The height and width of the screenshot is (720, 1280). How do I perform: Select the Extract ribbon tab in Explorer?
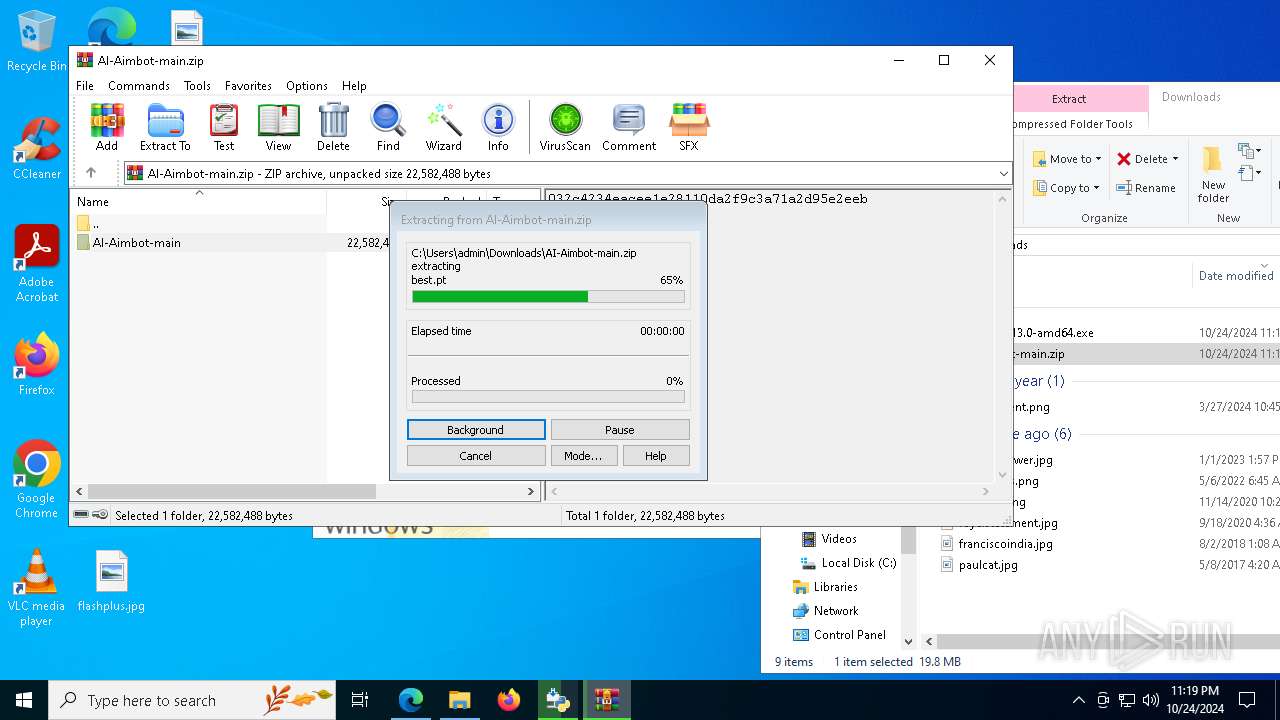[x=1069, y=99]
